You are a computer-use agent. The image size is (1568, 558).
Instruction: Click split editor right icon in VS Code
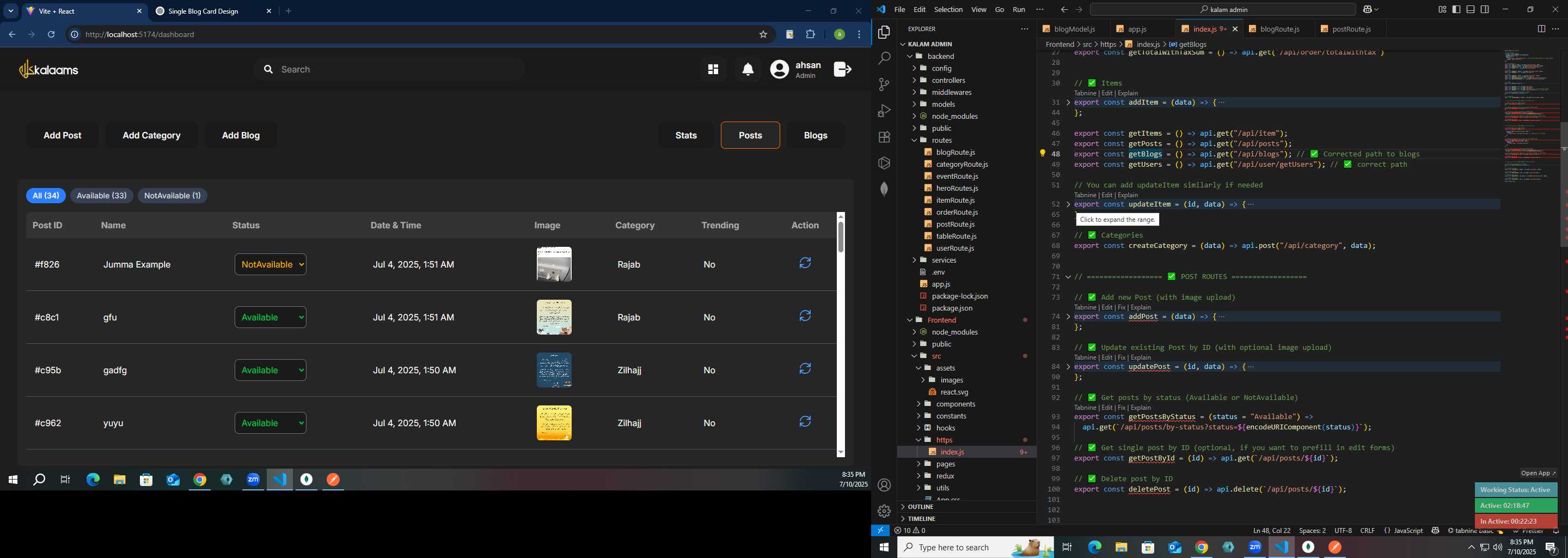click(1541, 29)
